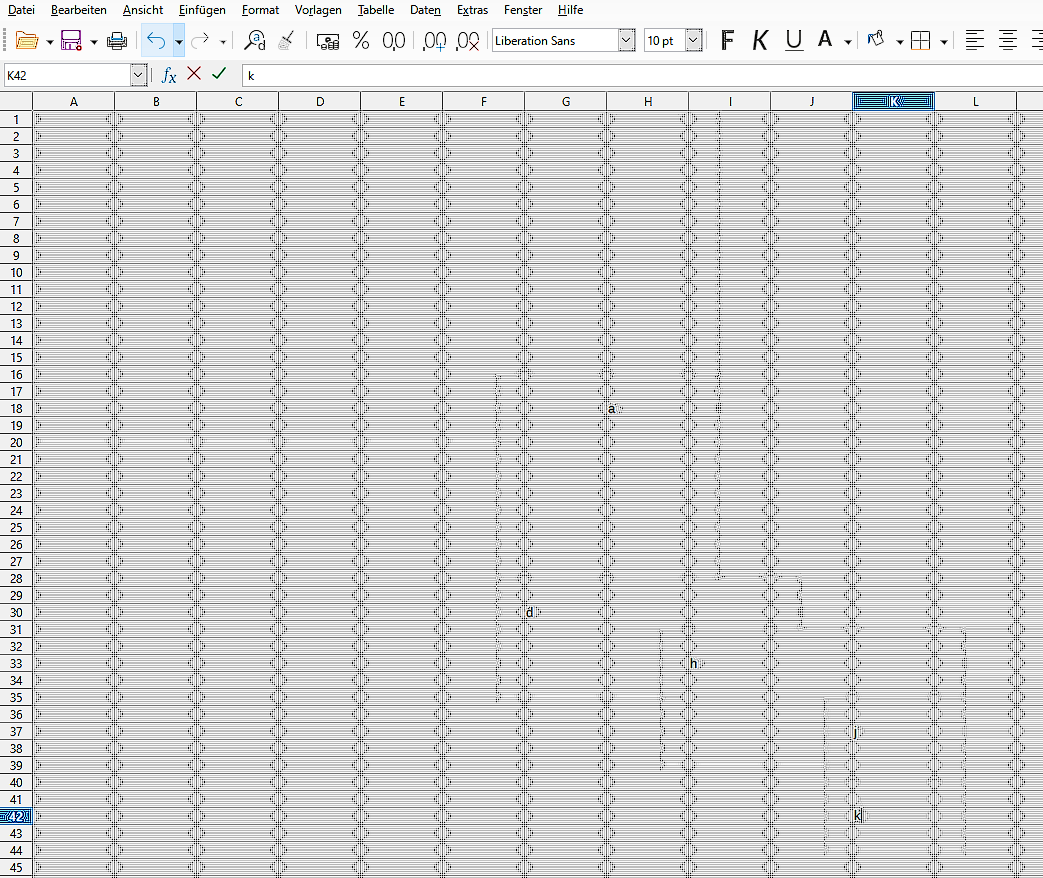Undo the last action
The height and width of the screenshot is (878, 1043).
click(156, 41)
